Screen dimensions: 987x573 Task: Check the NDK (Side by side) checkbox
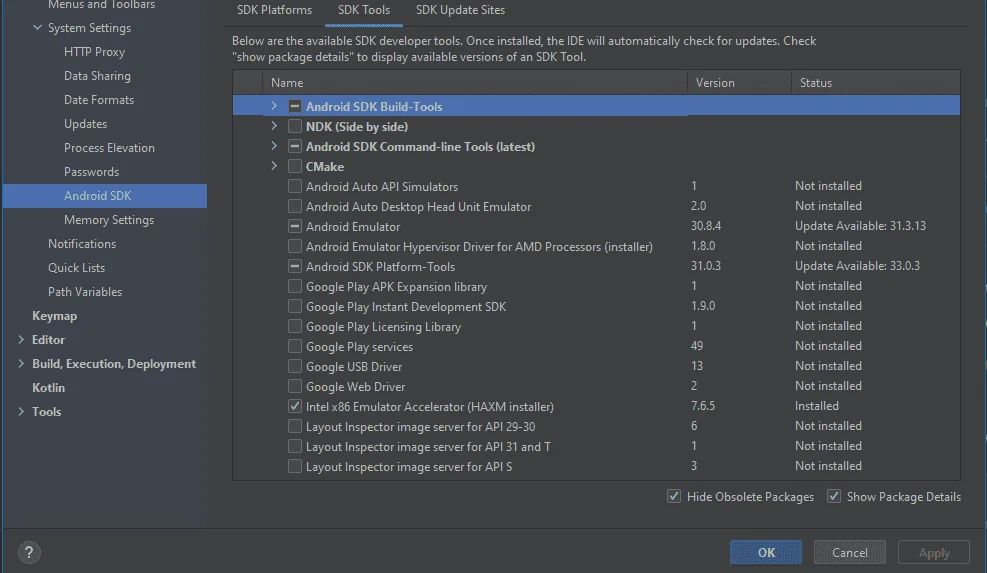click(295, 127)
